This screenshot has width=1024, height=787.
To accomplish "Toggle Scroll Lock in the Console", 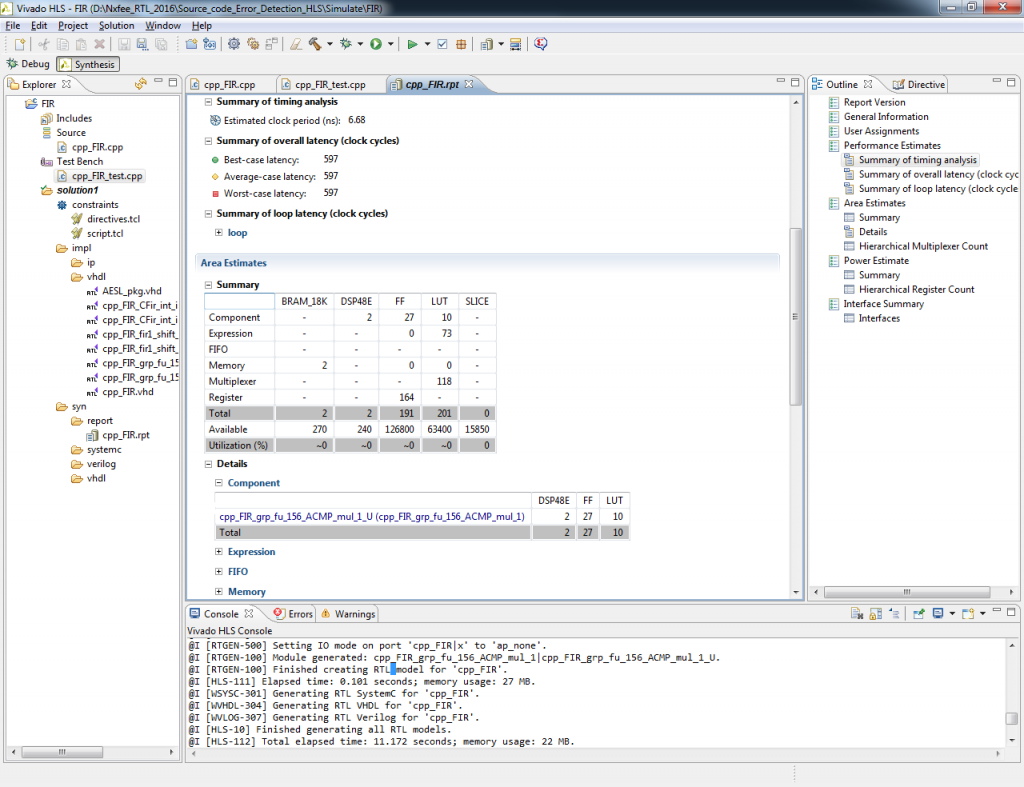I will 876,613.
